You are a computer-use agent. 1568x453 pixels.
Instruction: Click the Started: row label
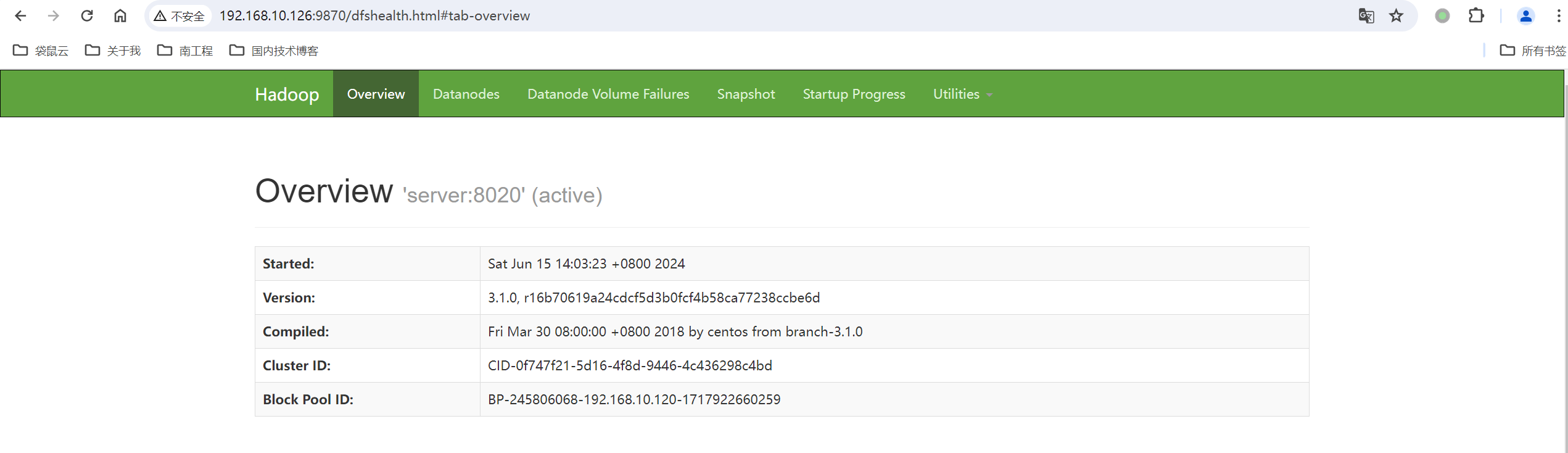coord(288,264)
